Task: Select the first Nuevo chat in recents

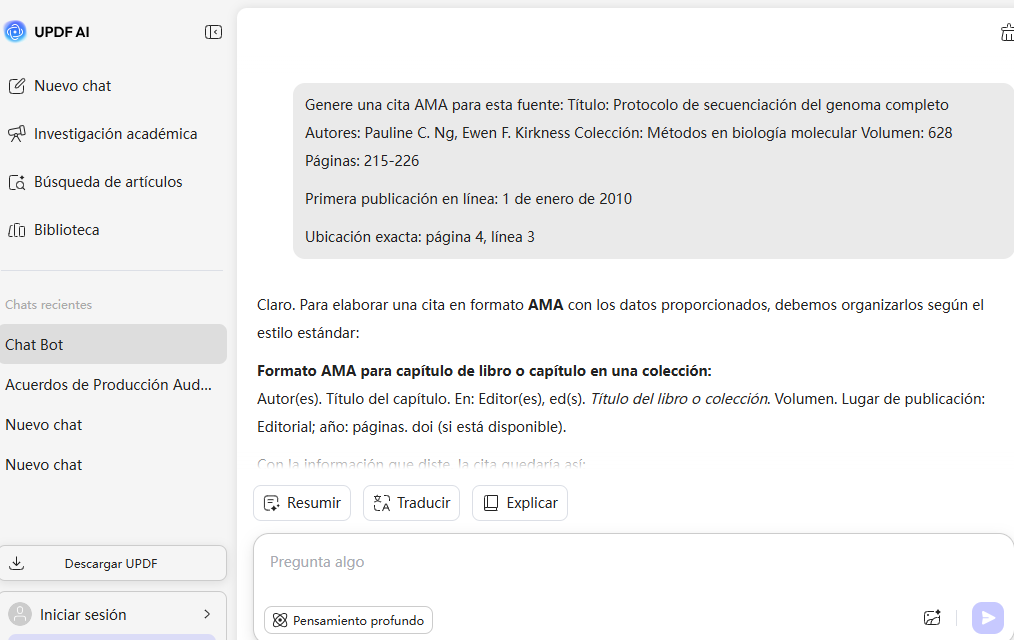Action: pyautogui.click(x=43, y=424)
